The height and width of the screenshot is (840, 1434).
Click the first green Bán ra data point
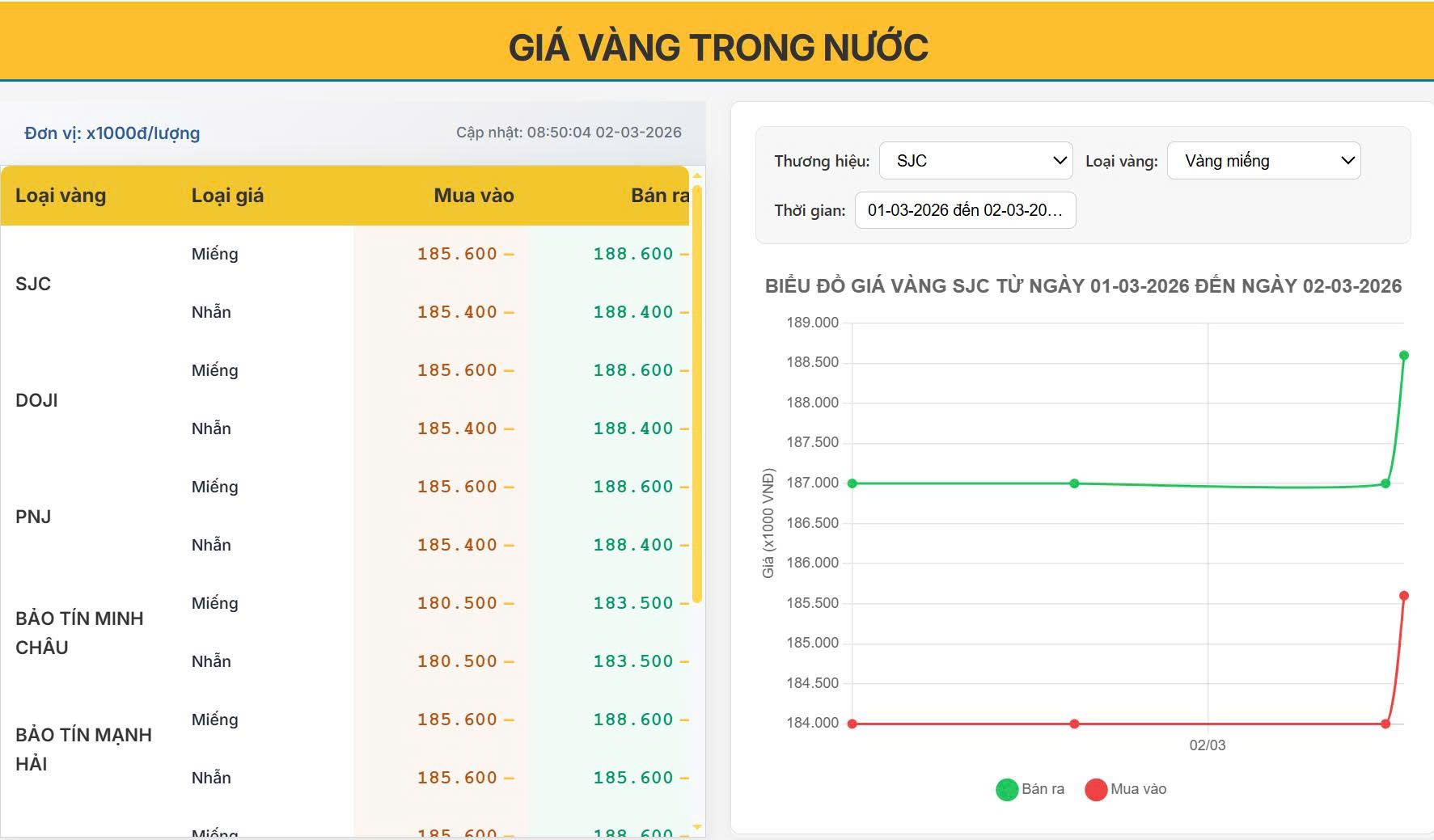pos(852,483)
